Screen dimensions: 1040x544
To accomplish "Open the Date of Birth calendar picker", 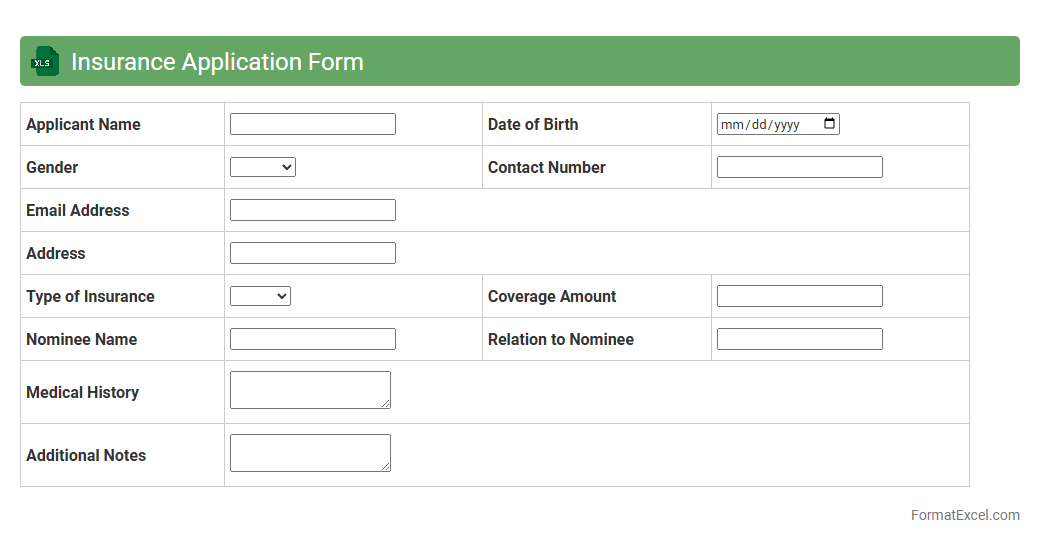I will point(829,124).
